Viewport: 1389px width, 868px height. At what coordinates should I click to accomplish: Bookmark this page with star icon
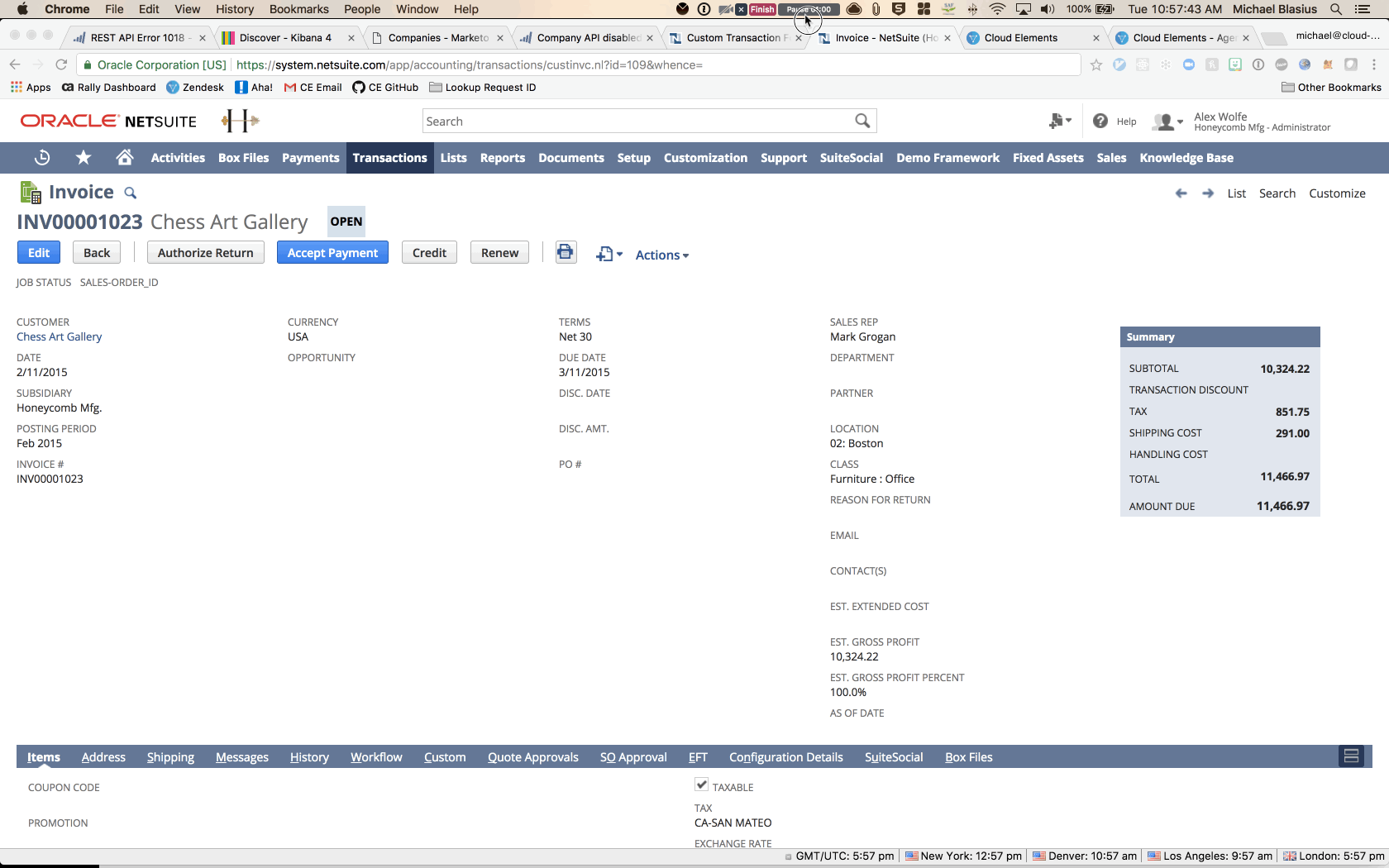click(1095, 64)
